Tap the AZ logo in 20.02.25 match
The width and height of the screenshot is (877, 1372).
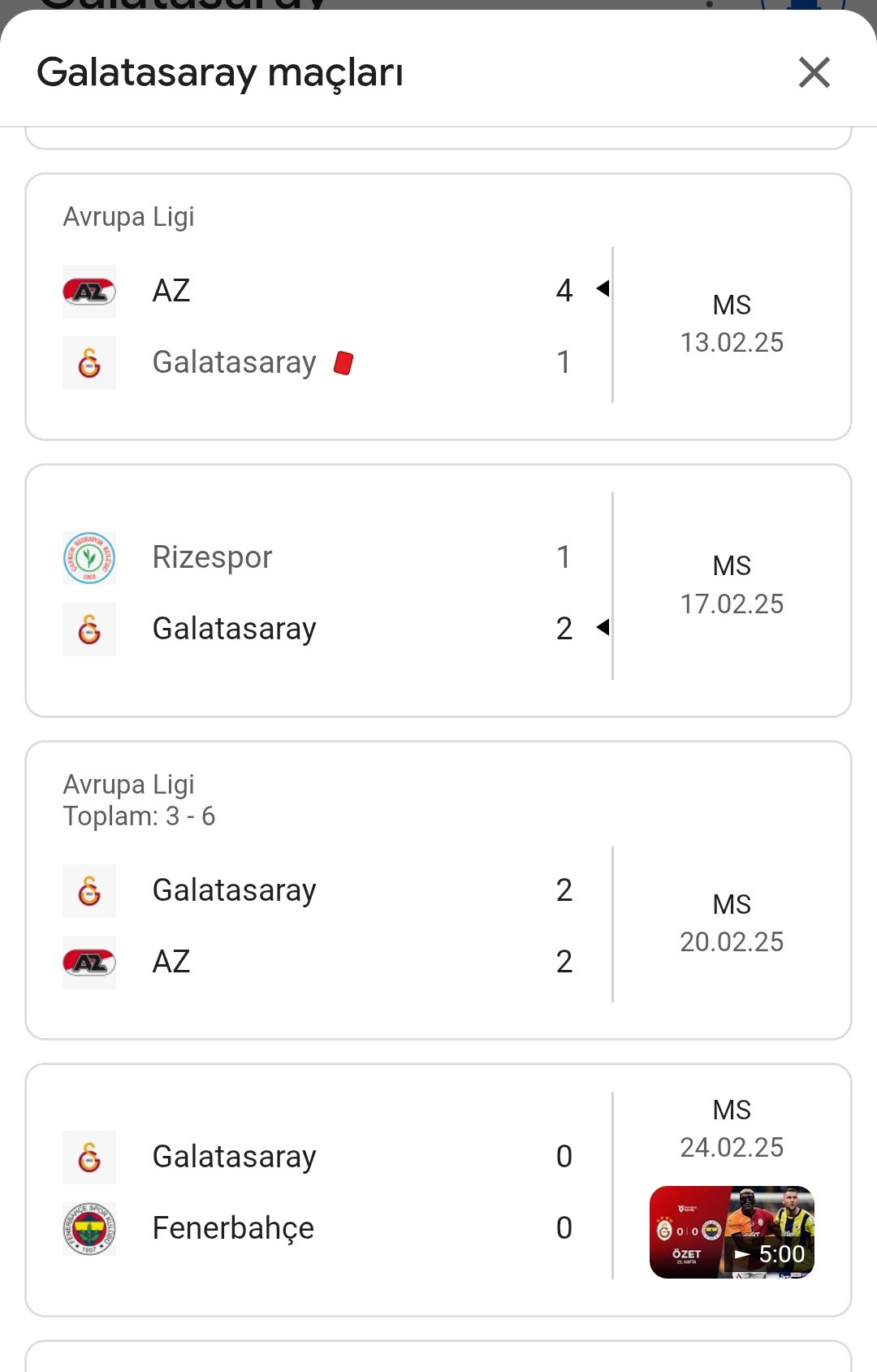(89, 963)
